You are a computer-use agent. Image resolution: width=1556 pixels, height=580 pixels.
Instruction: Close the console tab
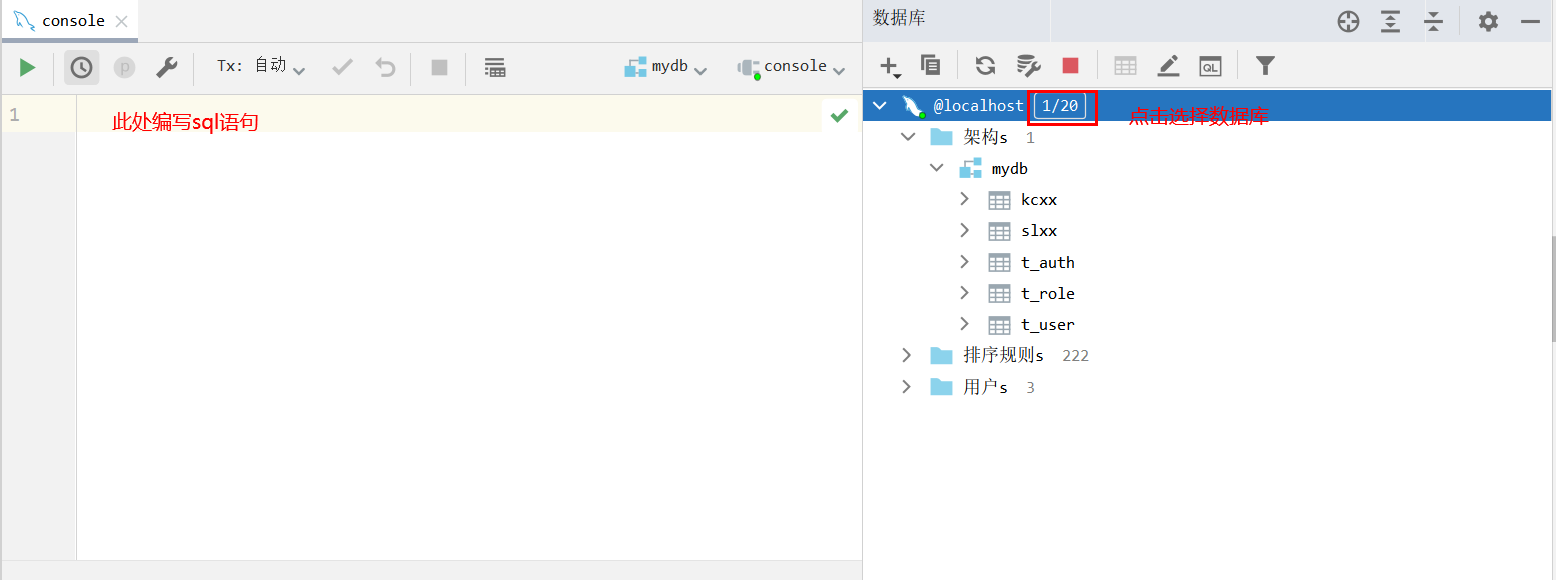tap(122, 21)
